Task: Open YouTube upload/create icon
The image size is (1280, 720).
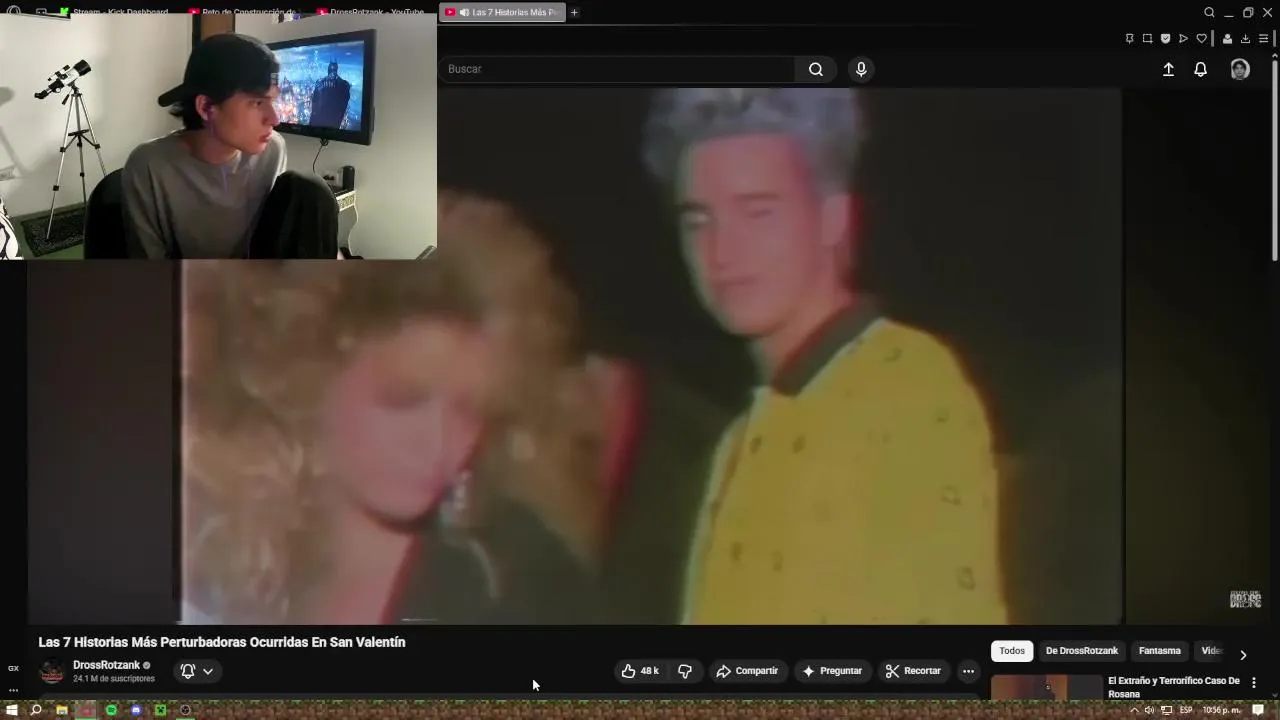Action: coord(1168,69)
